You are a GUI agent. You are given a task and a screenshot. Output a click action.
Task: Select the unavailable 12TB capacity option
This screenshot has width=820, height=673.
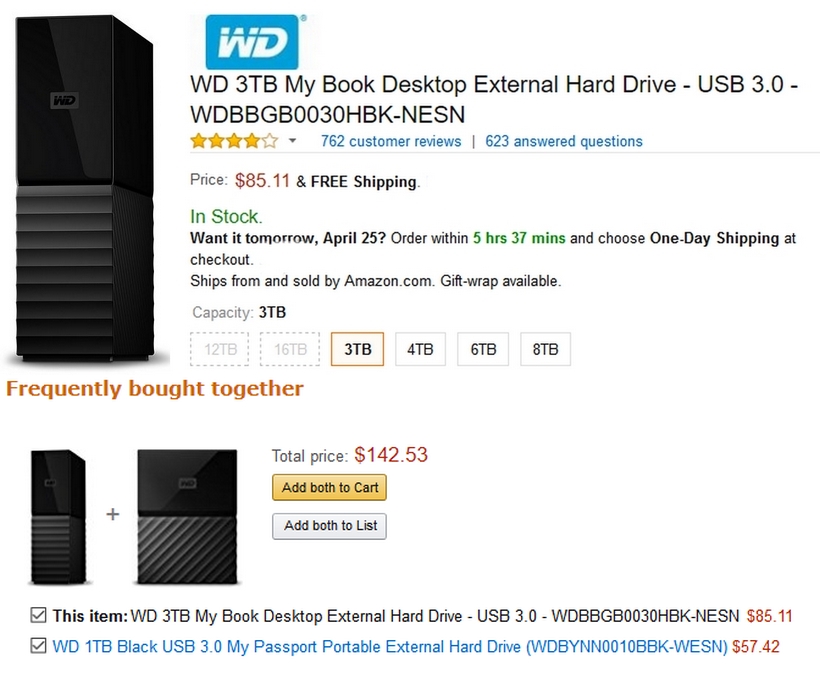[221, 350]
